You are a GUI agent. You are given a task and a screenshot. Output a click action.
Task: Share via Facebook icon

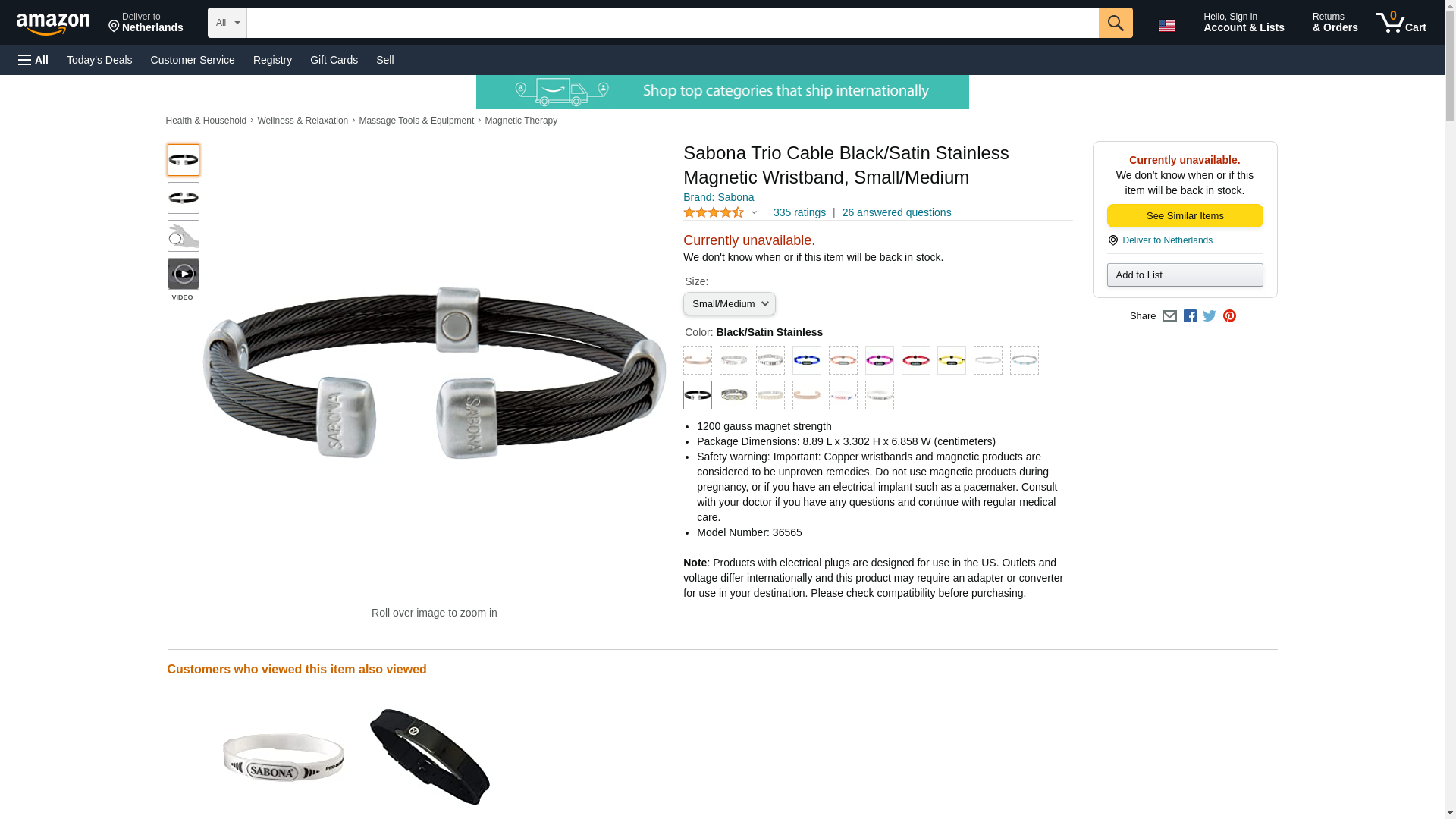(x=1189, y=316)
